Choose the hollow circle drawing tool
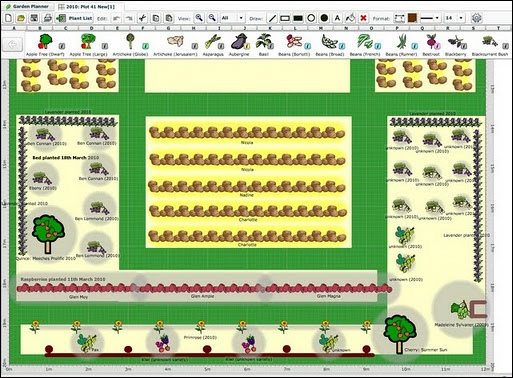 click(x=311, y=18)
